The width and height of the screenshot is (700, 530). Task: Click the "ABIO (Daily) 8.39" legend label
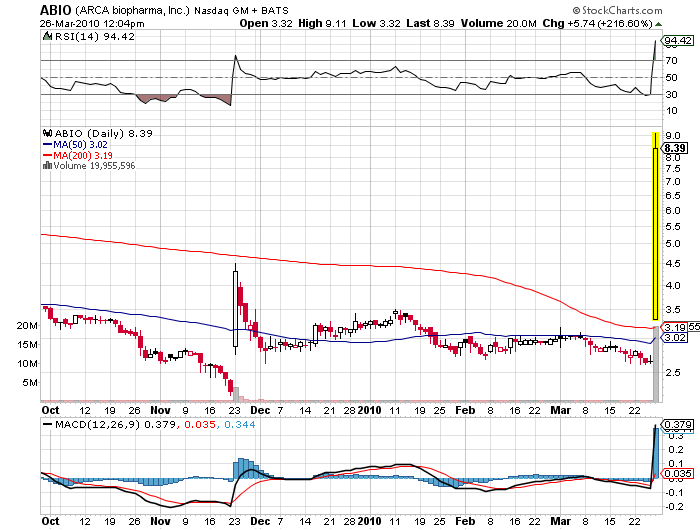tap(104, 133)
